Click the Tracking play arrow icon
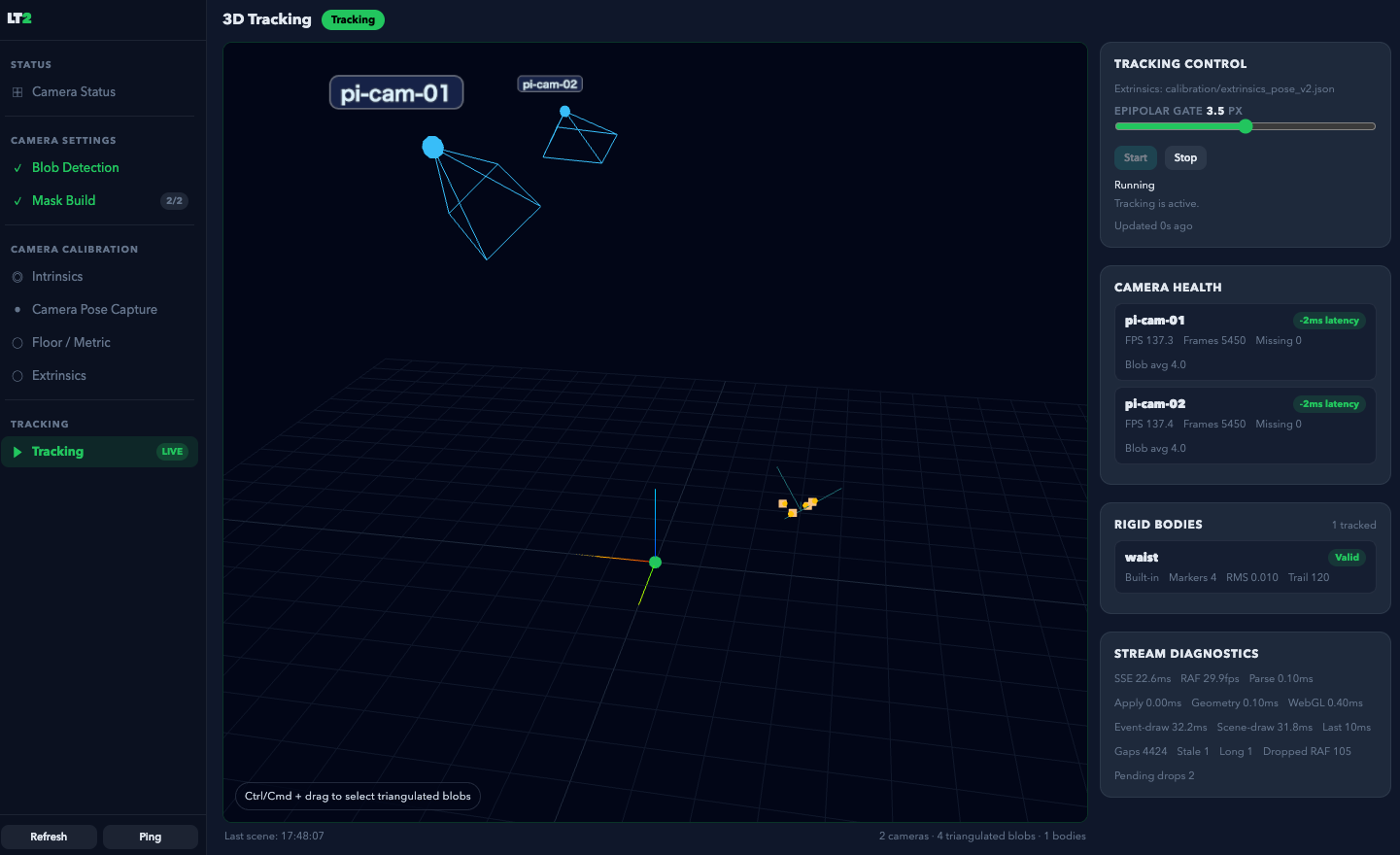Screen dimensions: 1400x855 [x=17, y=452]
